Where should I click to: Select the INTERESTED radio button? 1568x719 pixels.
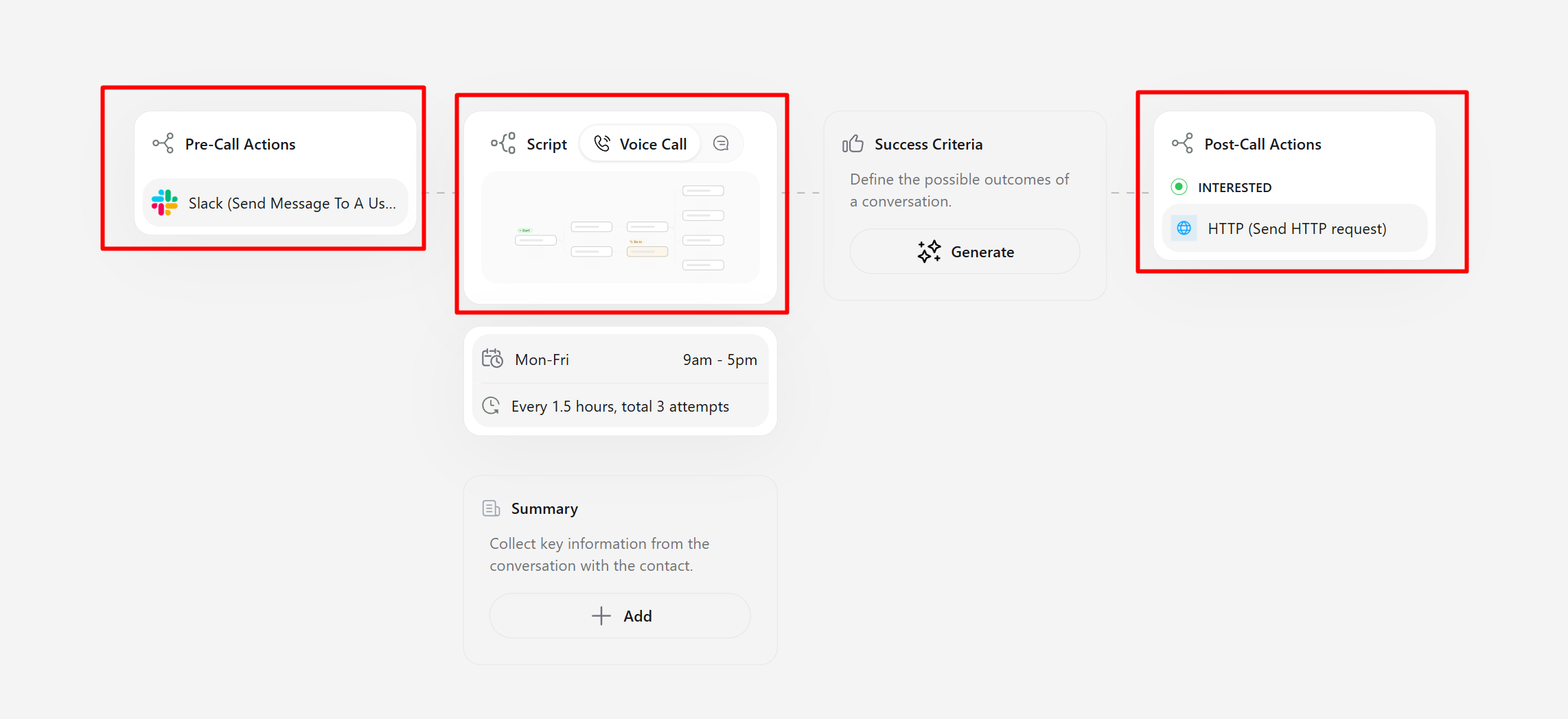pyautogui.click(x=1179, y=187)
